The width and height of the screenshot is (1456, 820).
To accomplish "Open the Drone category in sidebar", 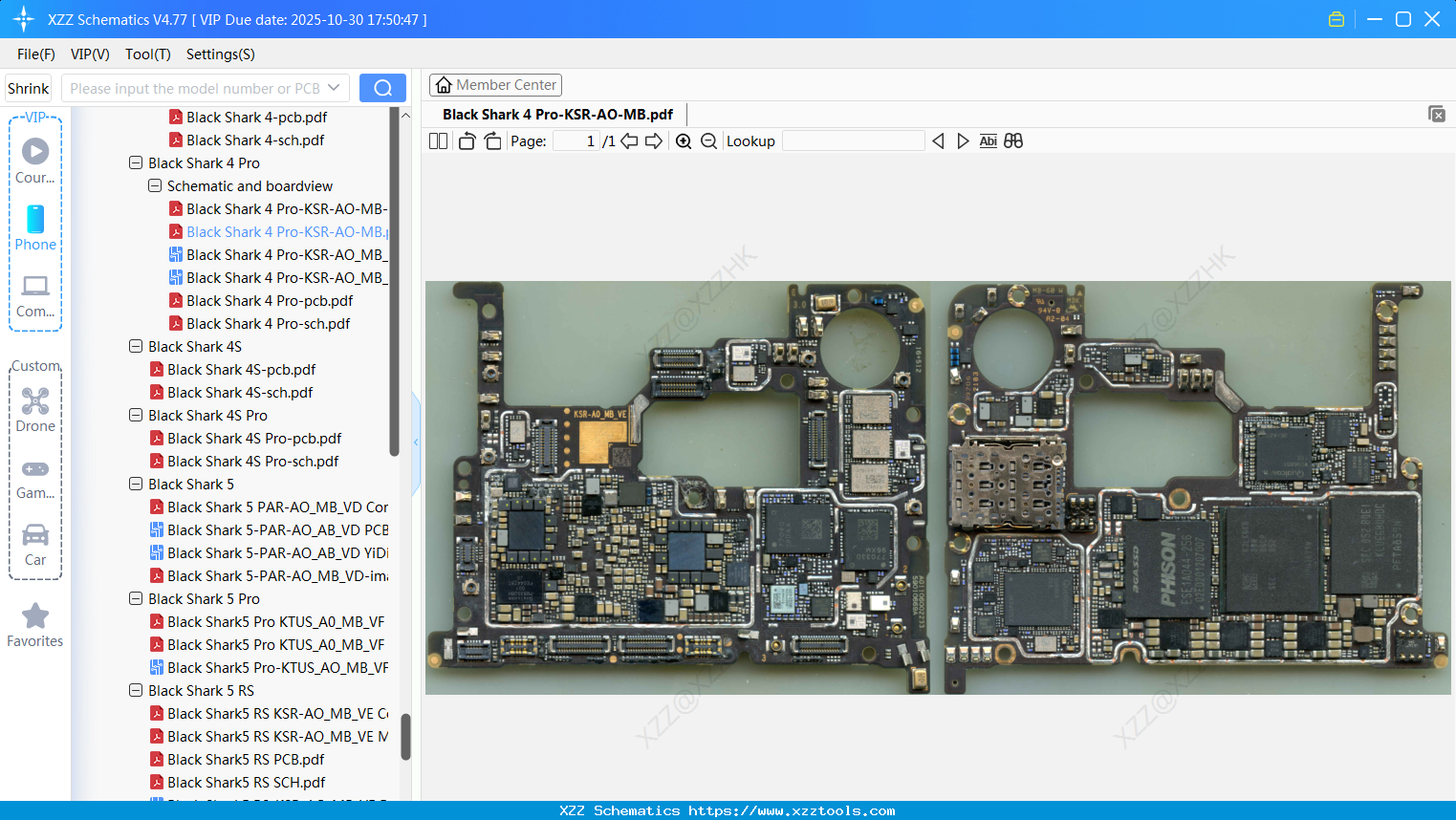I will point(35,409).
